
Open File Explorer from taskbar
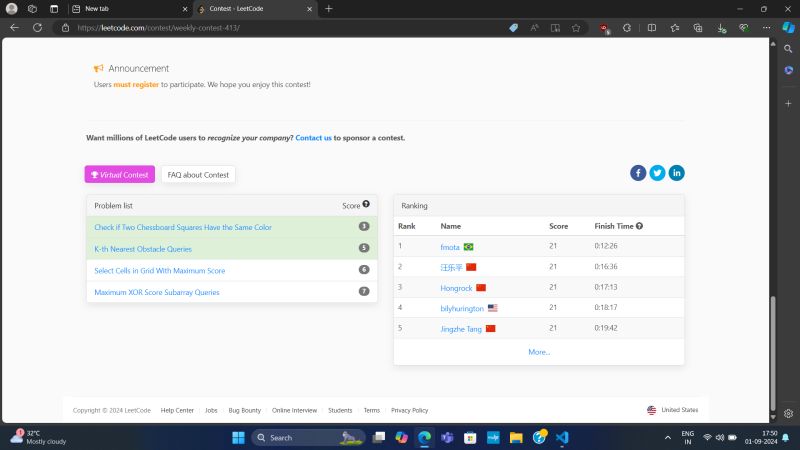click(x=516, y=438)
